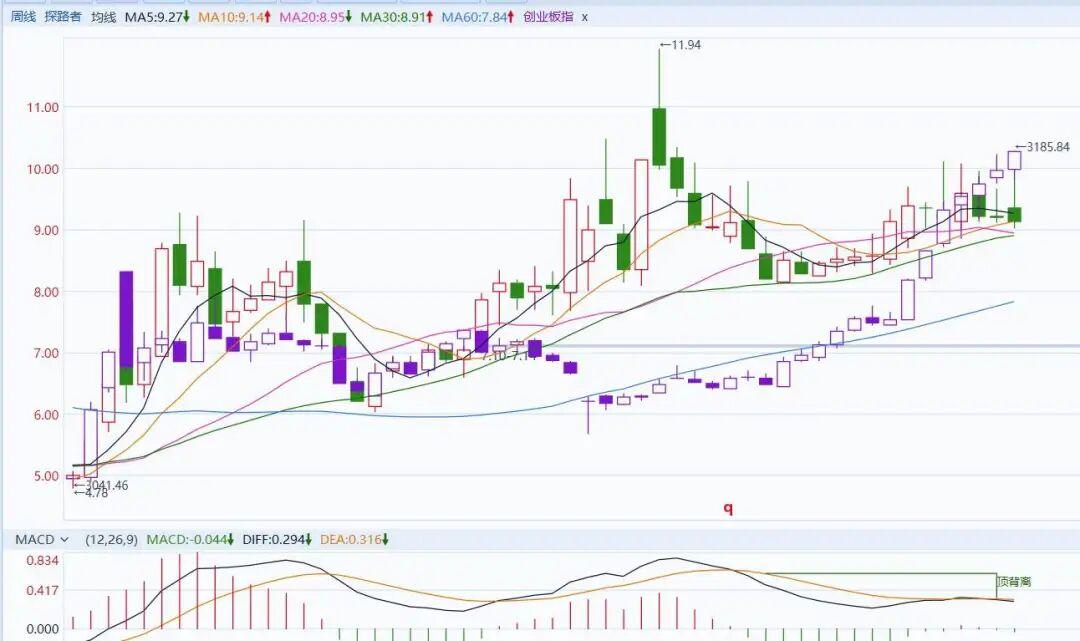Click the (12,26,9) MACD parameters
Image resolution: width=1080 pixels, height=641 pixels.
coord(111,540)
